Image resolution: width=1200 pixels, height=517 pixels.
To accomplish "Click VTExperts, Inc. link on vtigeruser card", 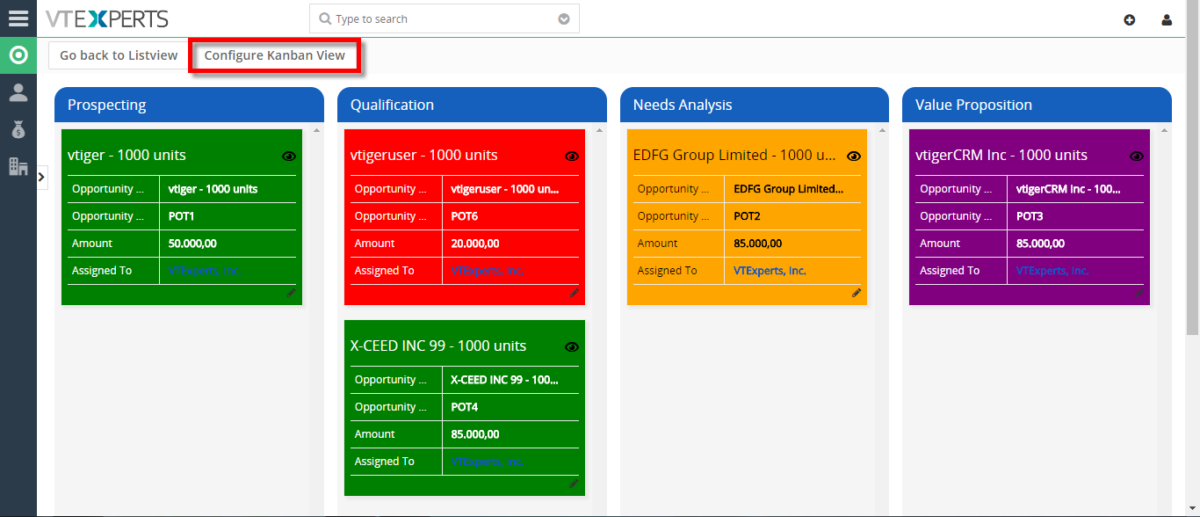I will click(x=487, y=270).
